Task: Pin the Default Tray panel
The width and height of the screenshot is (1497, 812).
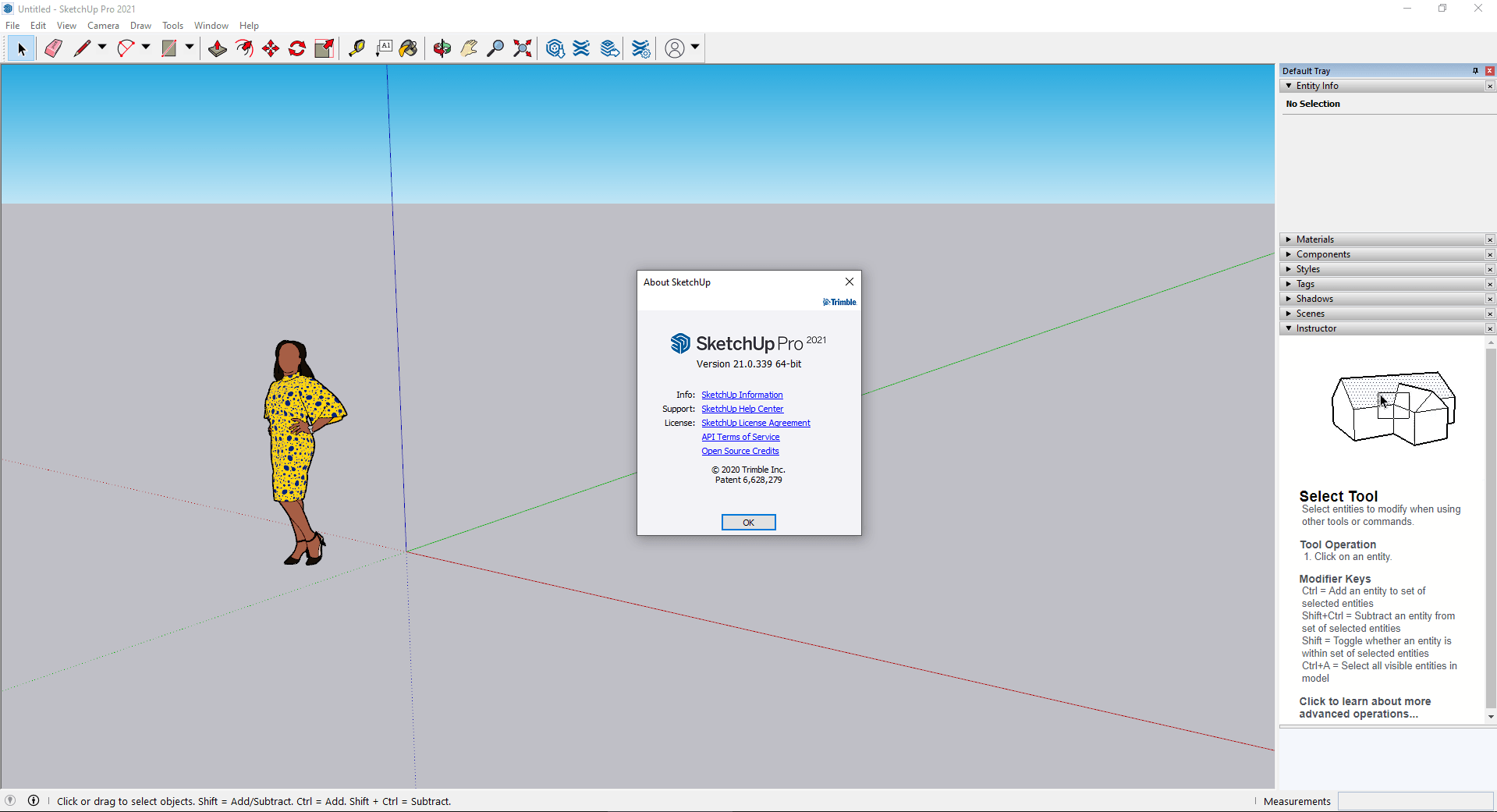Action: pos(1475,71)
